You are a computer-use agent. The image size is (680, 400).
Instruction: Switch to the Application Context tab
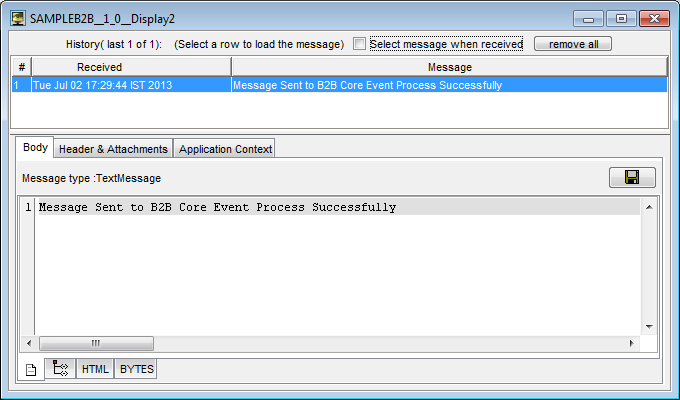pos(225,149)
